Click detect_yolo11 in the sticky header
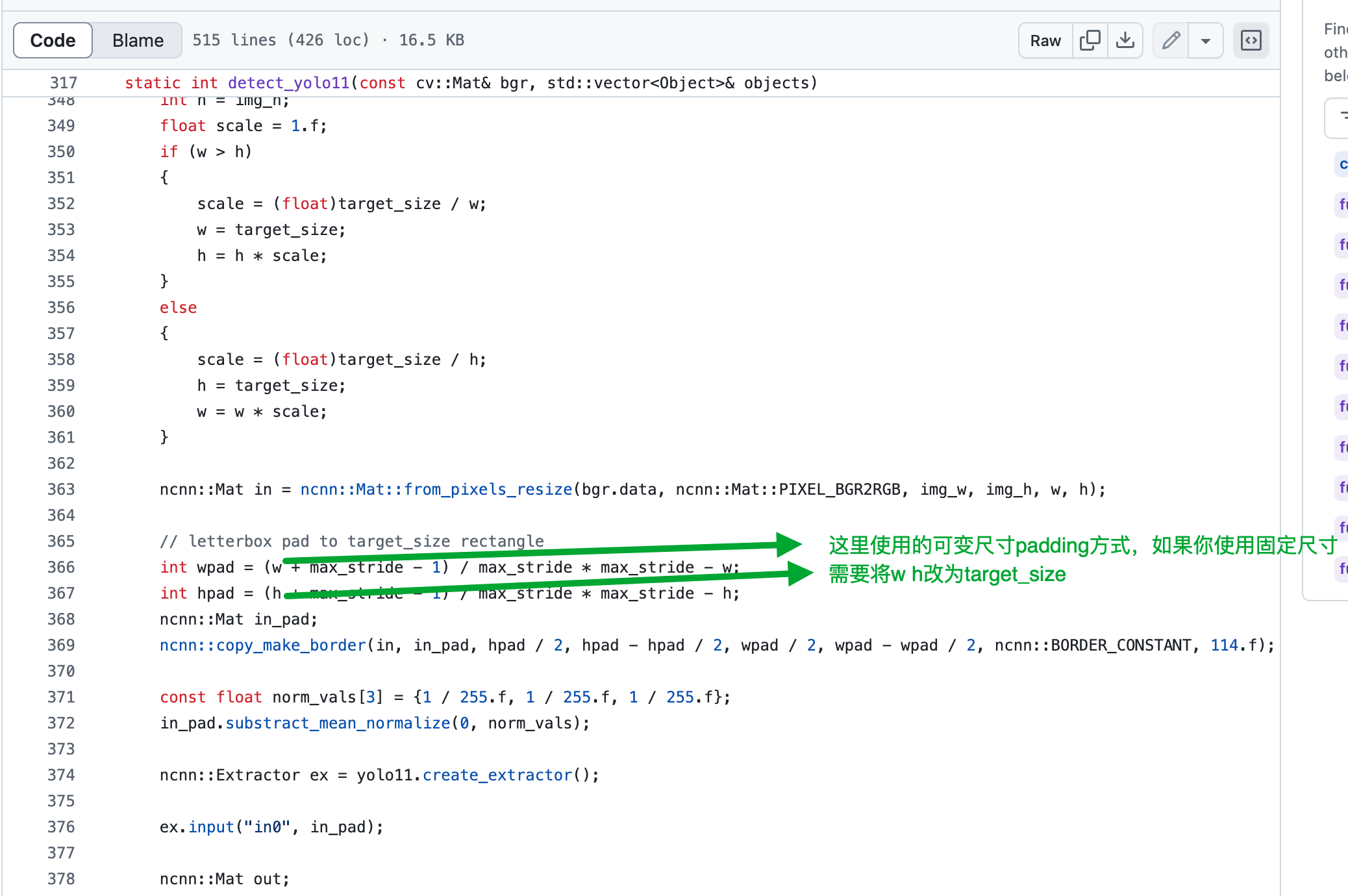The width and height of the screenshot is (1348, 896). click(290, 82)
